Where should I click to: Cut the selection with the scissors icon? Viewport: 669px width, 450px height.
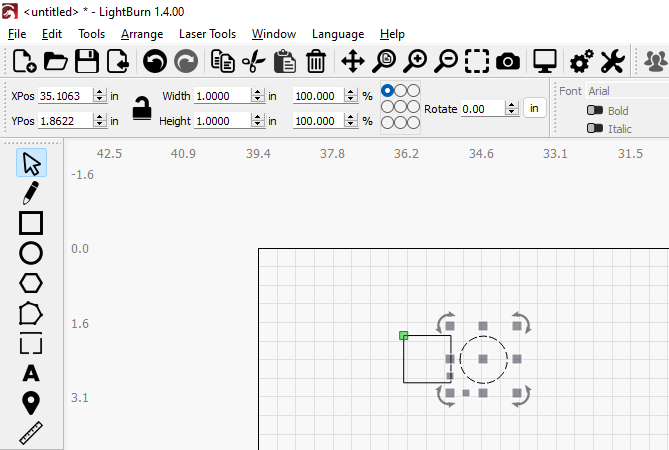[254, 61]
